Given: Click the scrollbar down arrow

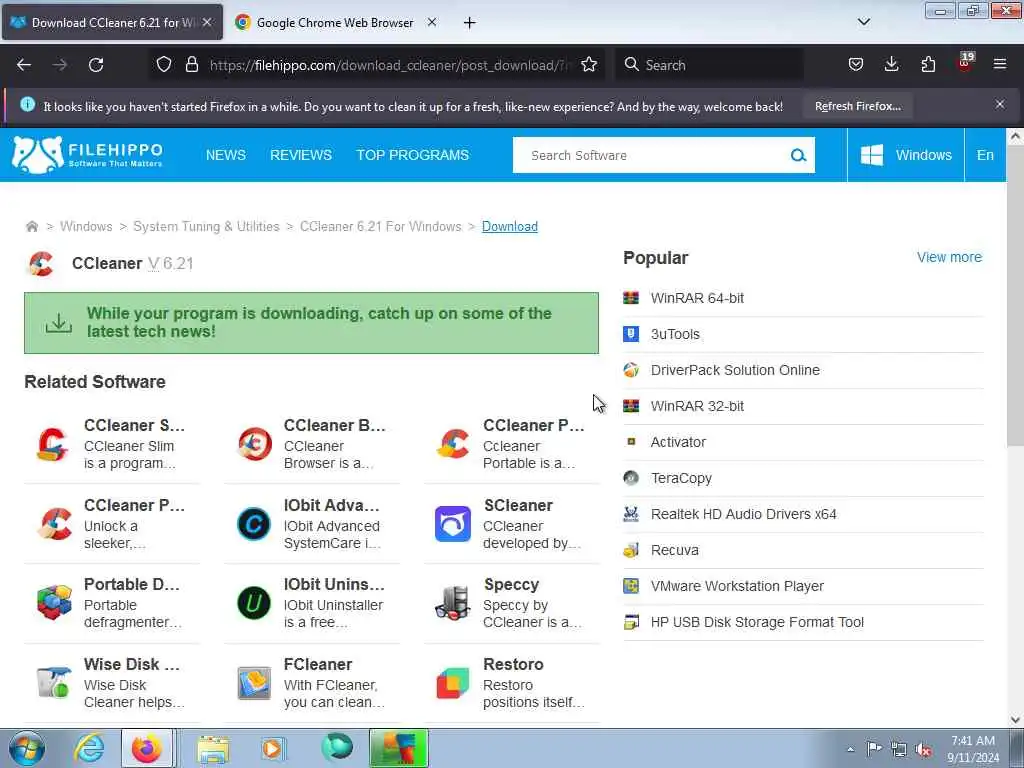Looking at the screenshot, I should pos(1015,720).
